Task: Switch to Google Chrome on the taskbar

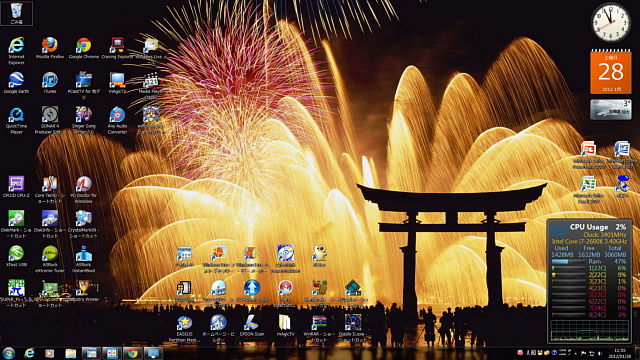Action: (132, 353)
